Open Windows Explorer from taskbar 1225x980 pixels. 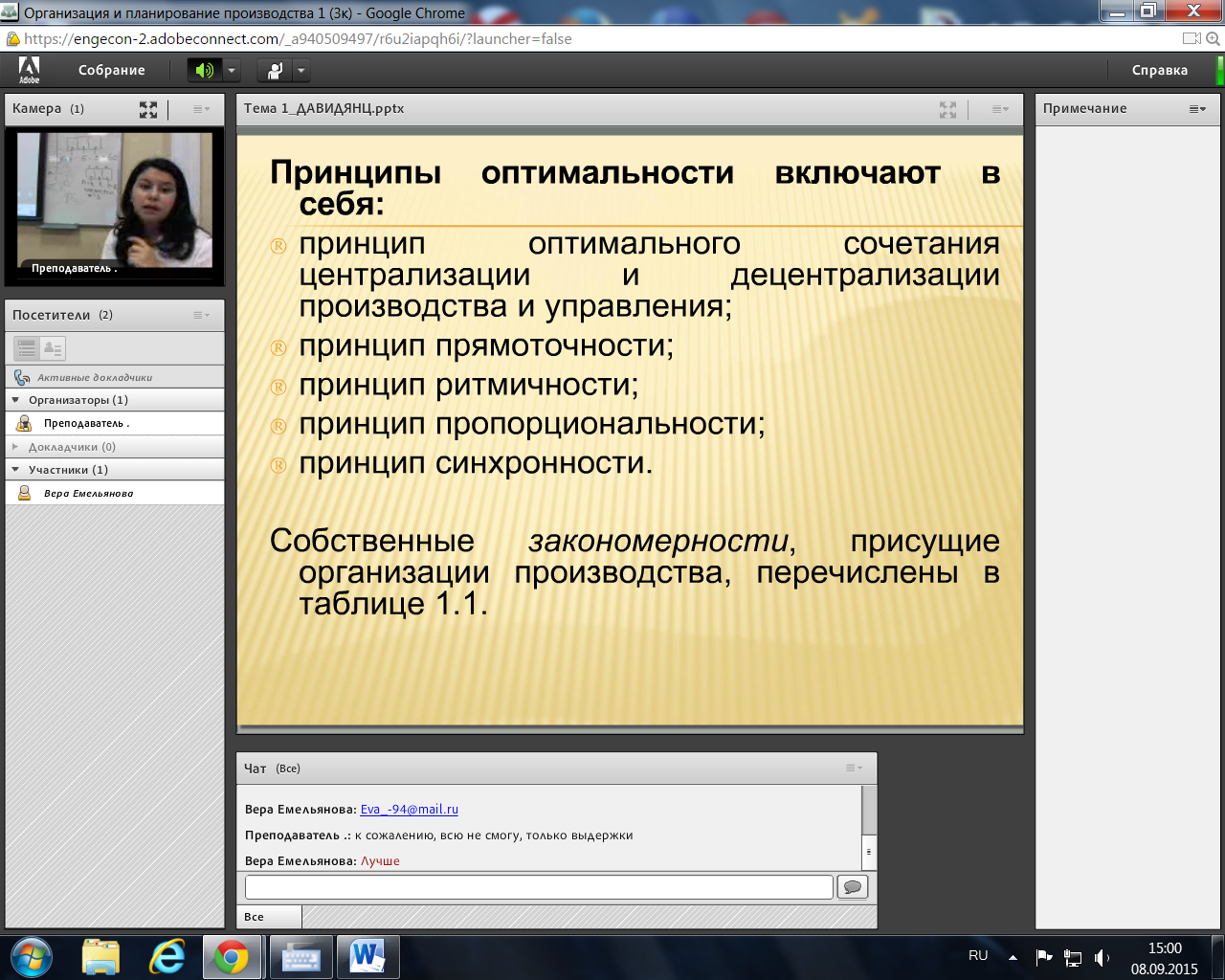click(x=100, y=956)
